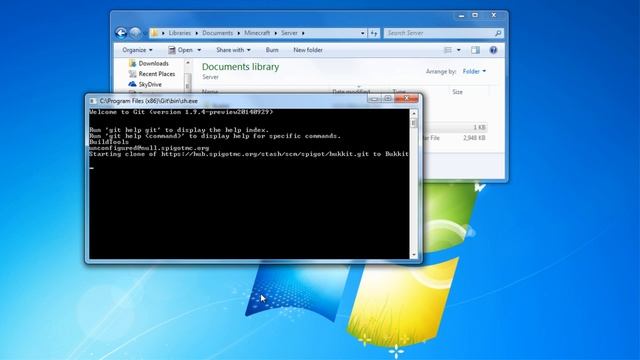Close the Explorer window
This screenshot has width=640, height=360.
click(494, 15)
